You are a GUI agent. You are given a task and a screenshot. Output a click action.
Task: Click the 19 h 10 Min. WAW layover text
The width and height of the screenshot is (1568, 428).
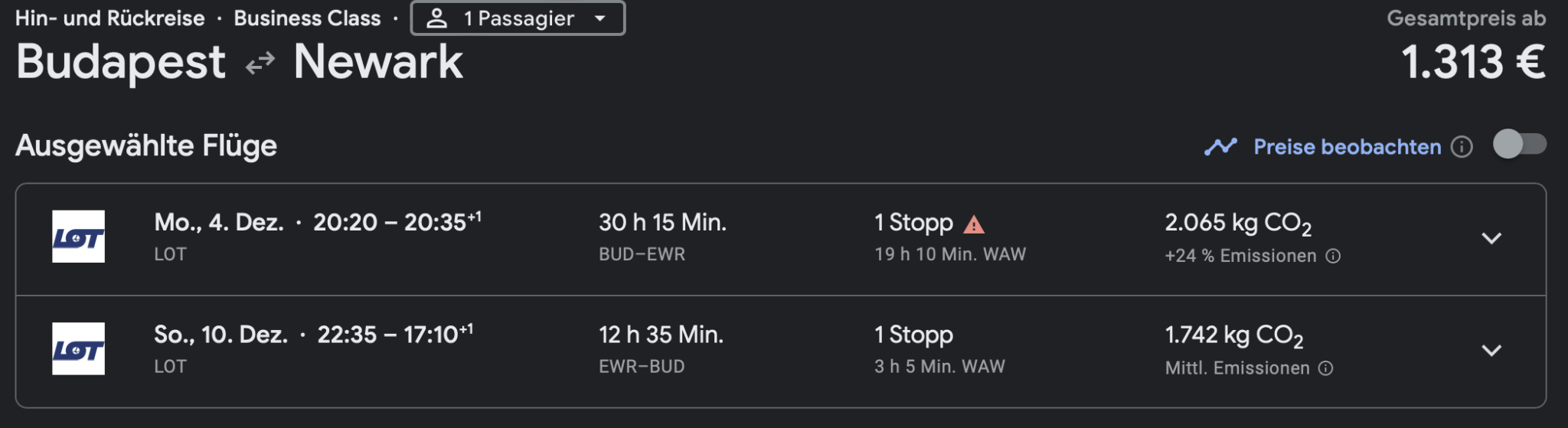[950, 254]
